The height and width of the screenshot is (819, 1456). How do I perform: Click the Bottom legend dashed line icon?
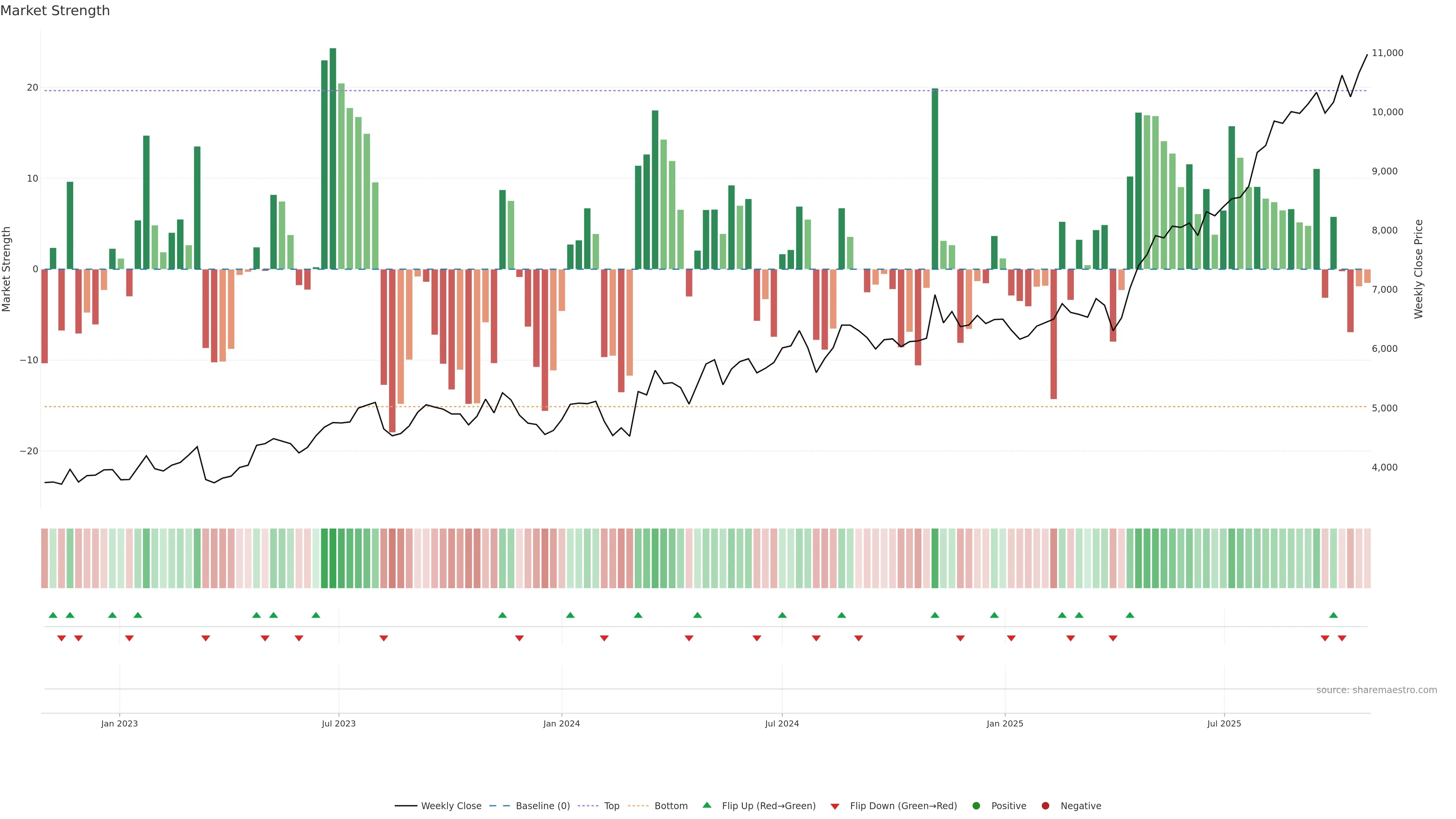(x=638, y=805)
